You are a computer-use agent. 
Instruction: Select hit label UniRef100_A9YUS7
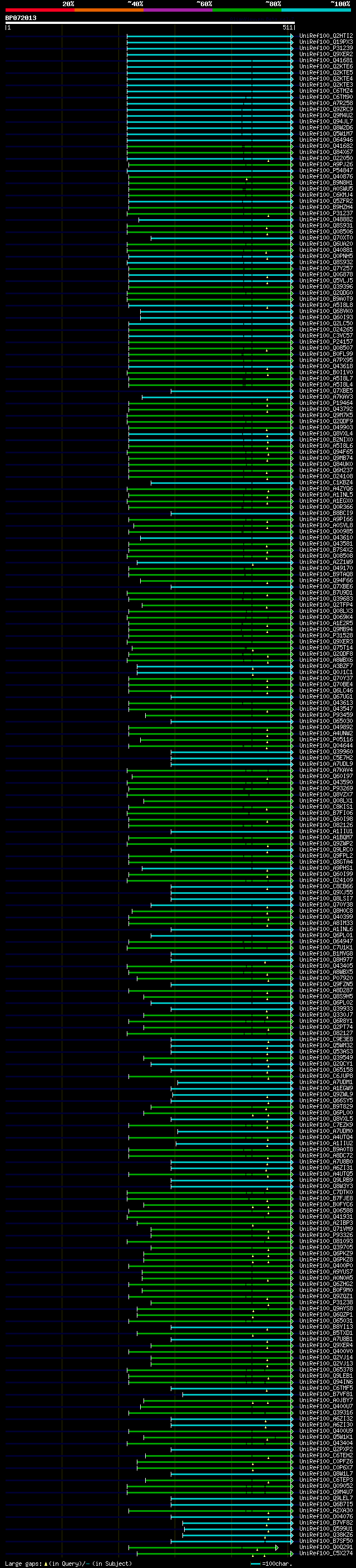325,1272
